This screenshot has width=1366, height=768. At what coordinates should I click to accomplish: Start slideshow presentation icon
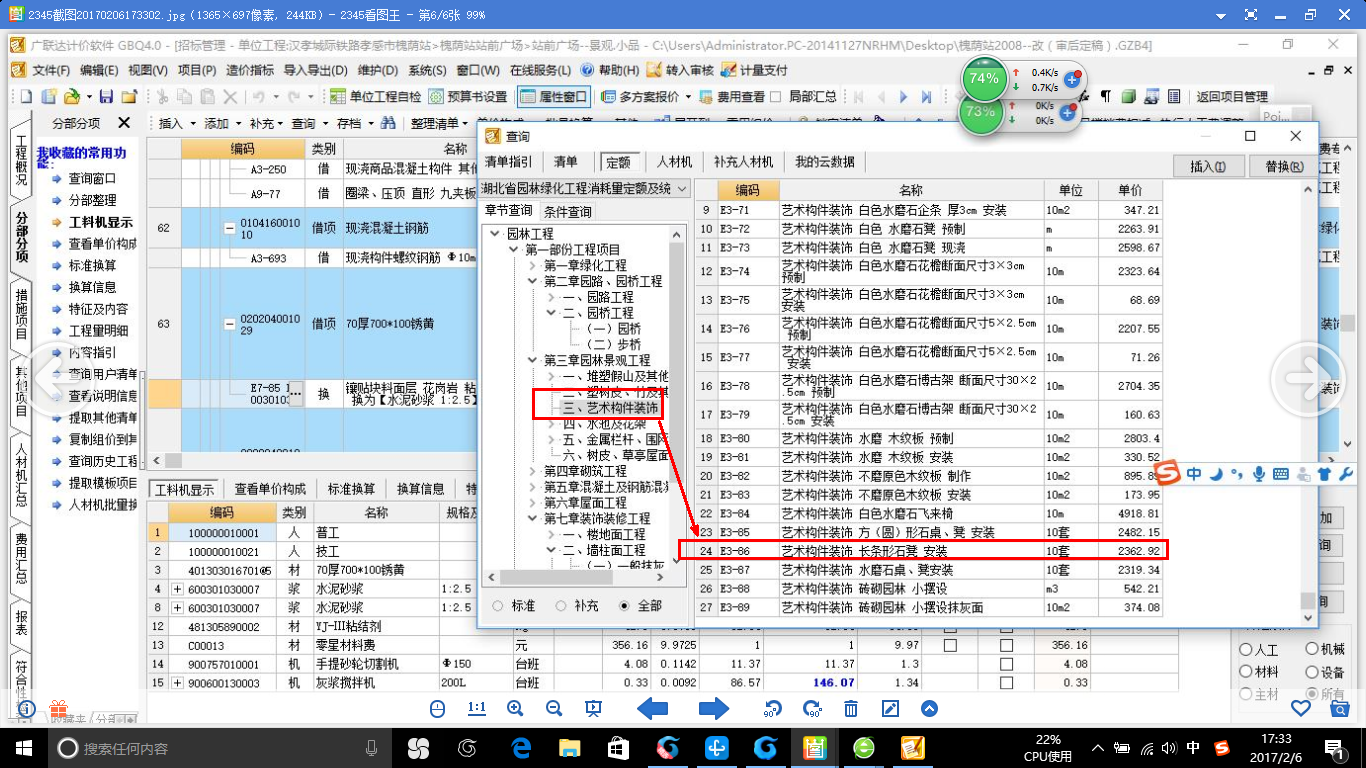pyautogui.click(x=593, y=708)
